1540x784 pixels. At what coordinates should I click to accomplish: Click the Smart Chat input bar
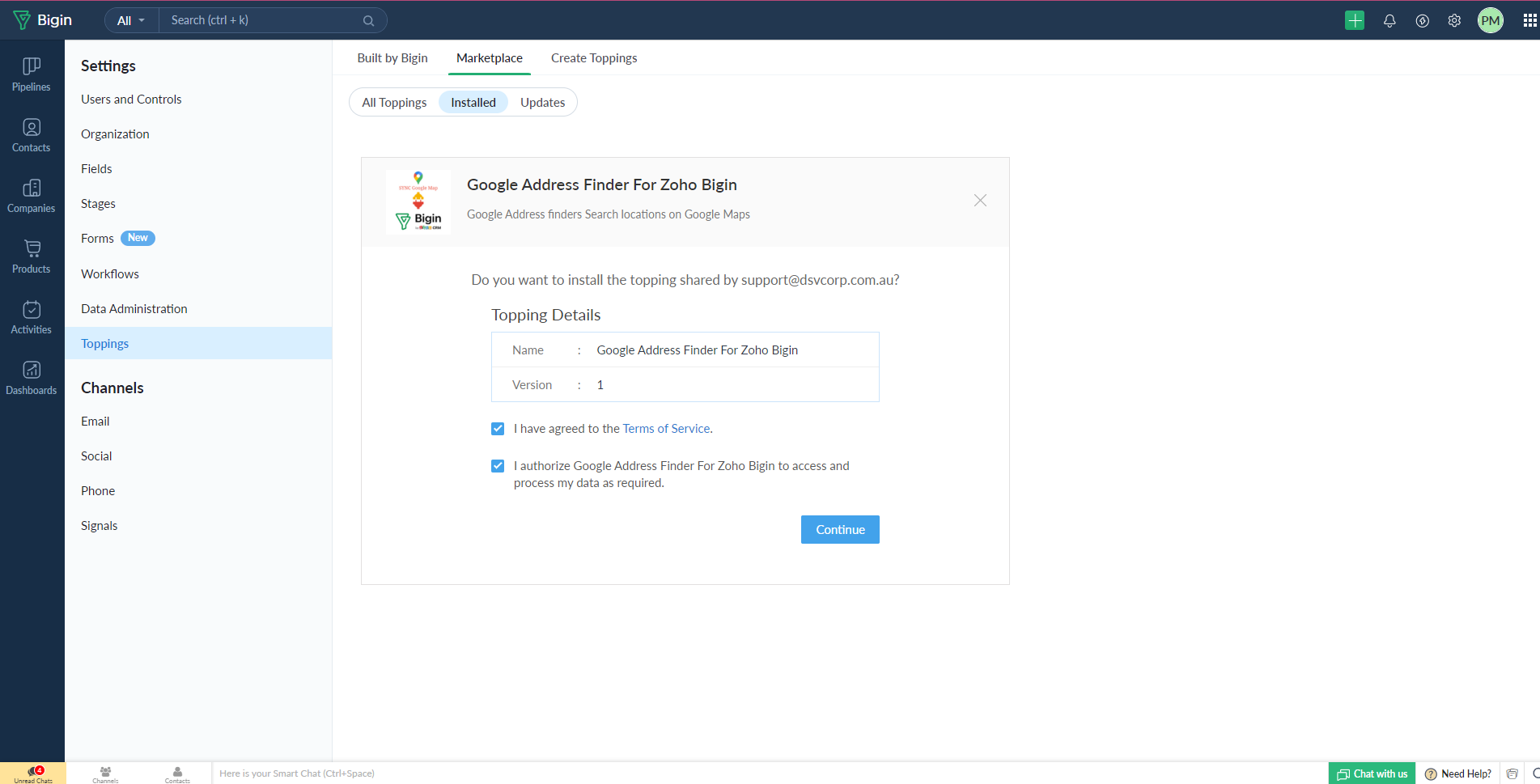tap(769, 773)
